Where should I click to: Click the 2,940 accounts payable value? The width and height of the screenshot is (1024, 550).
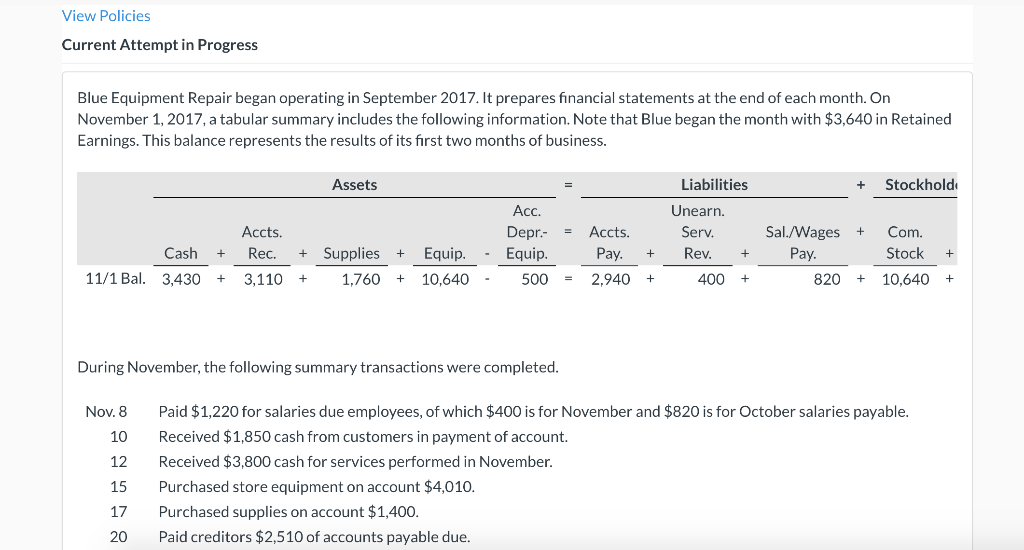(610, 279)
